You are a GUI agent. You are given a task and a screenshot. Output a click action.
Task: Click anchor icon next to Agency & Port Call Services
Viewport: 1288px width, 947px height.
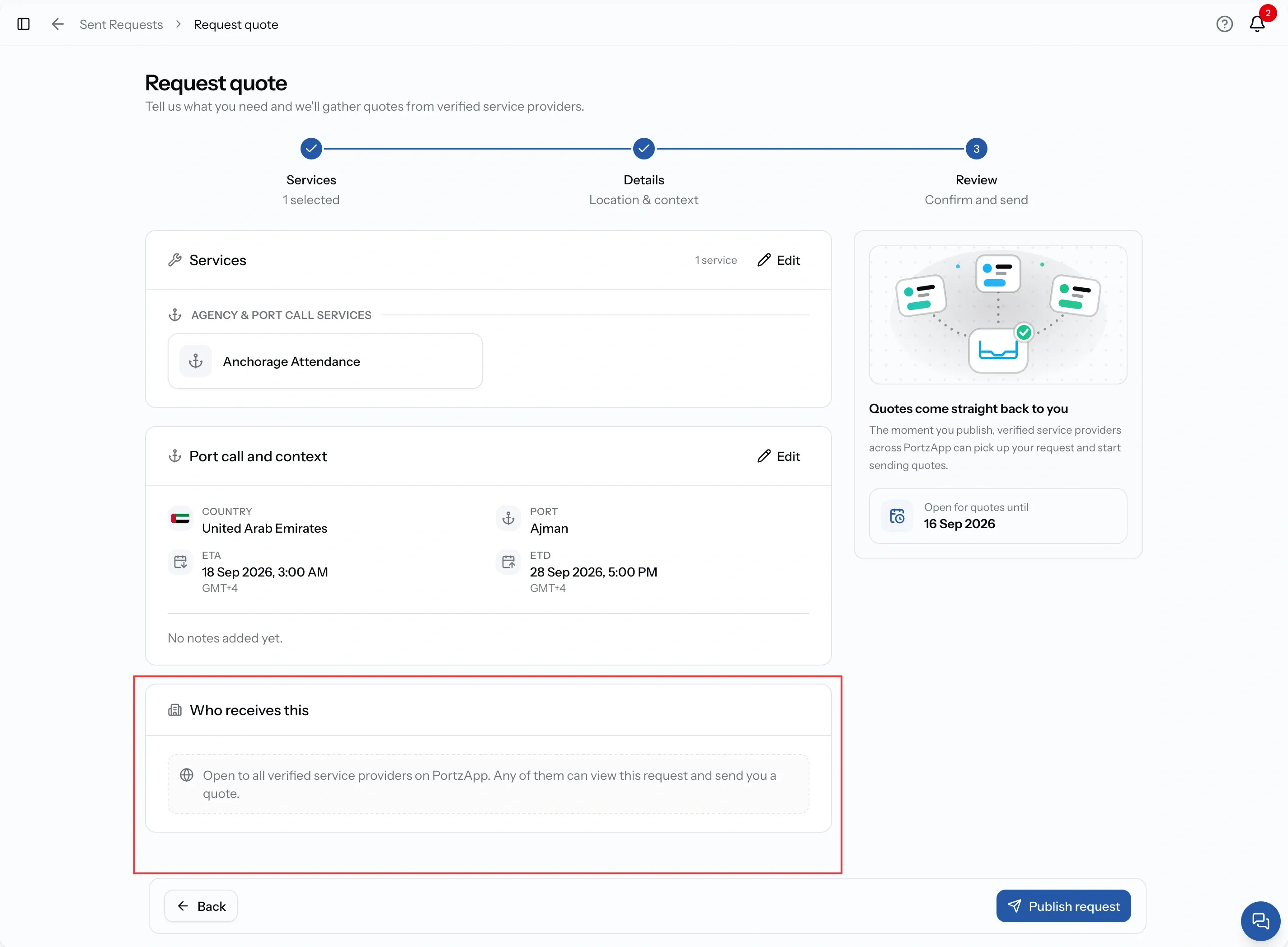coord(175,315)
